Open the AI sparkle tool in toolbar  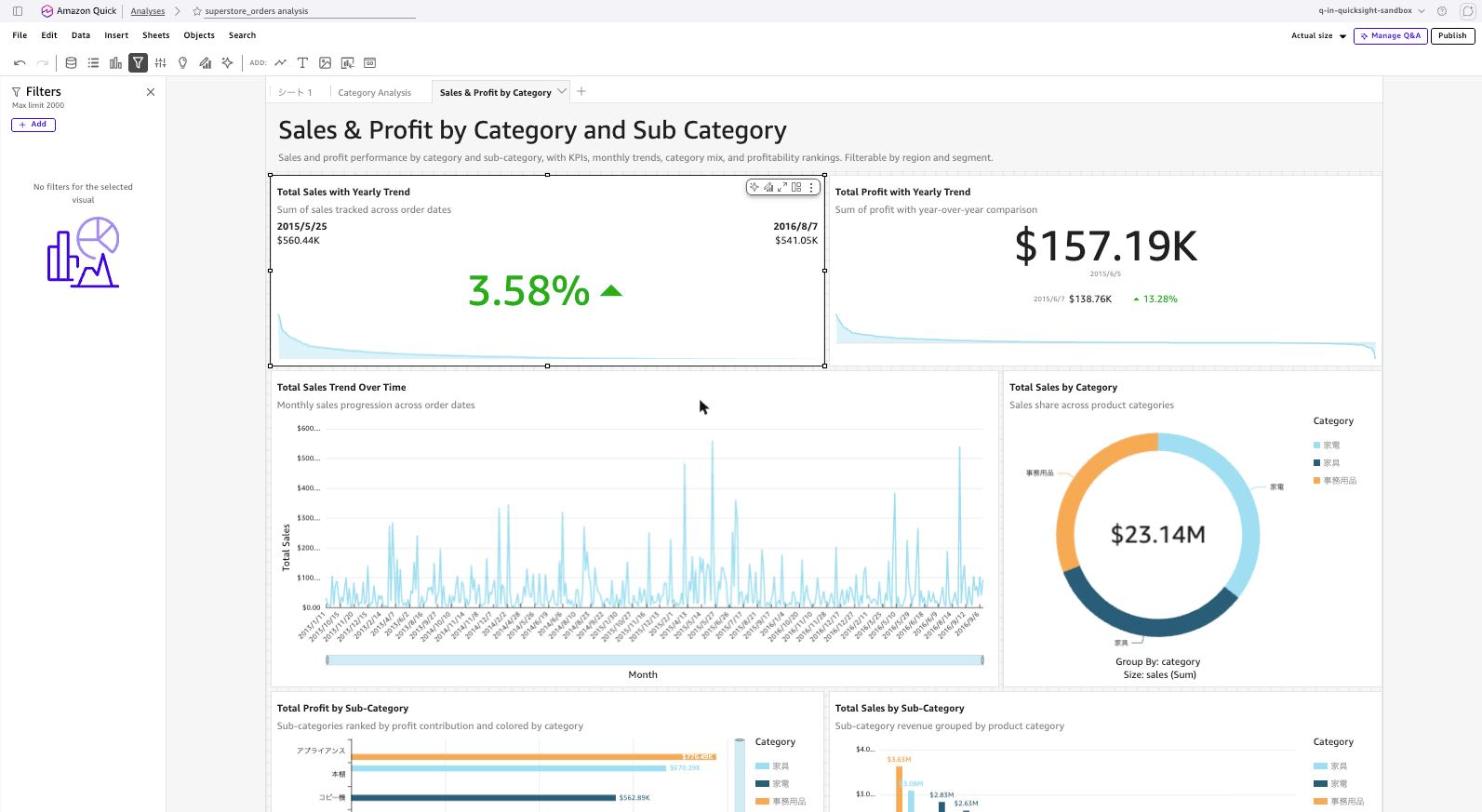coord(227,63)
